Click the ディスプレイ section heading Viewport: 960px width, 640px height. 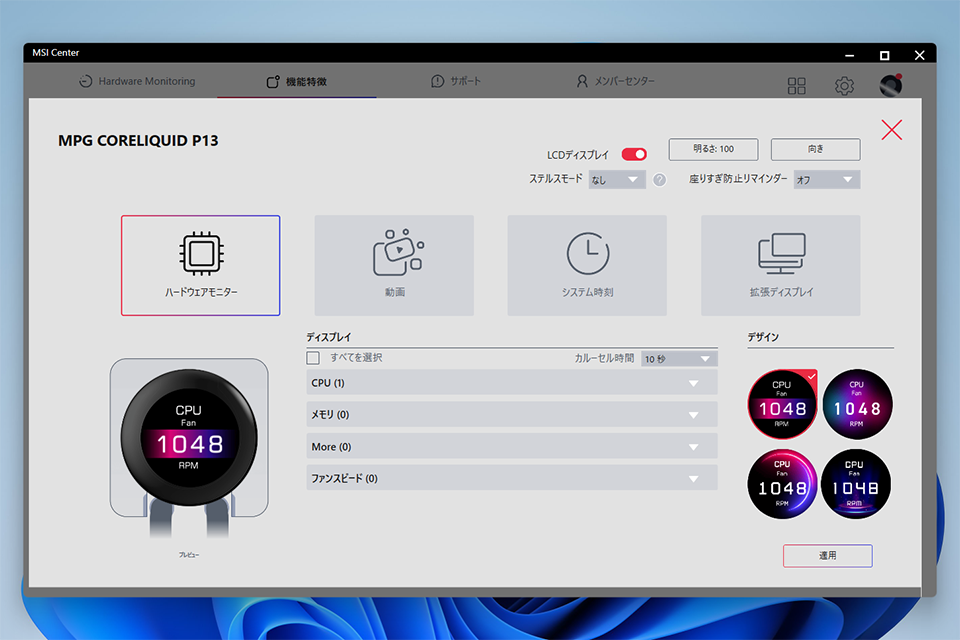pyautogui.click(x=329, y=337)
